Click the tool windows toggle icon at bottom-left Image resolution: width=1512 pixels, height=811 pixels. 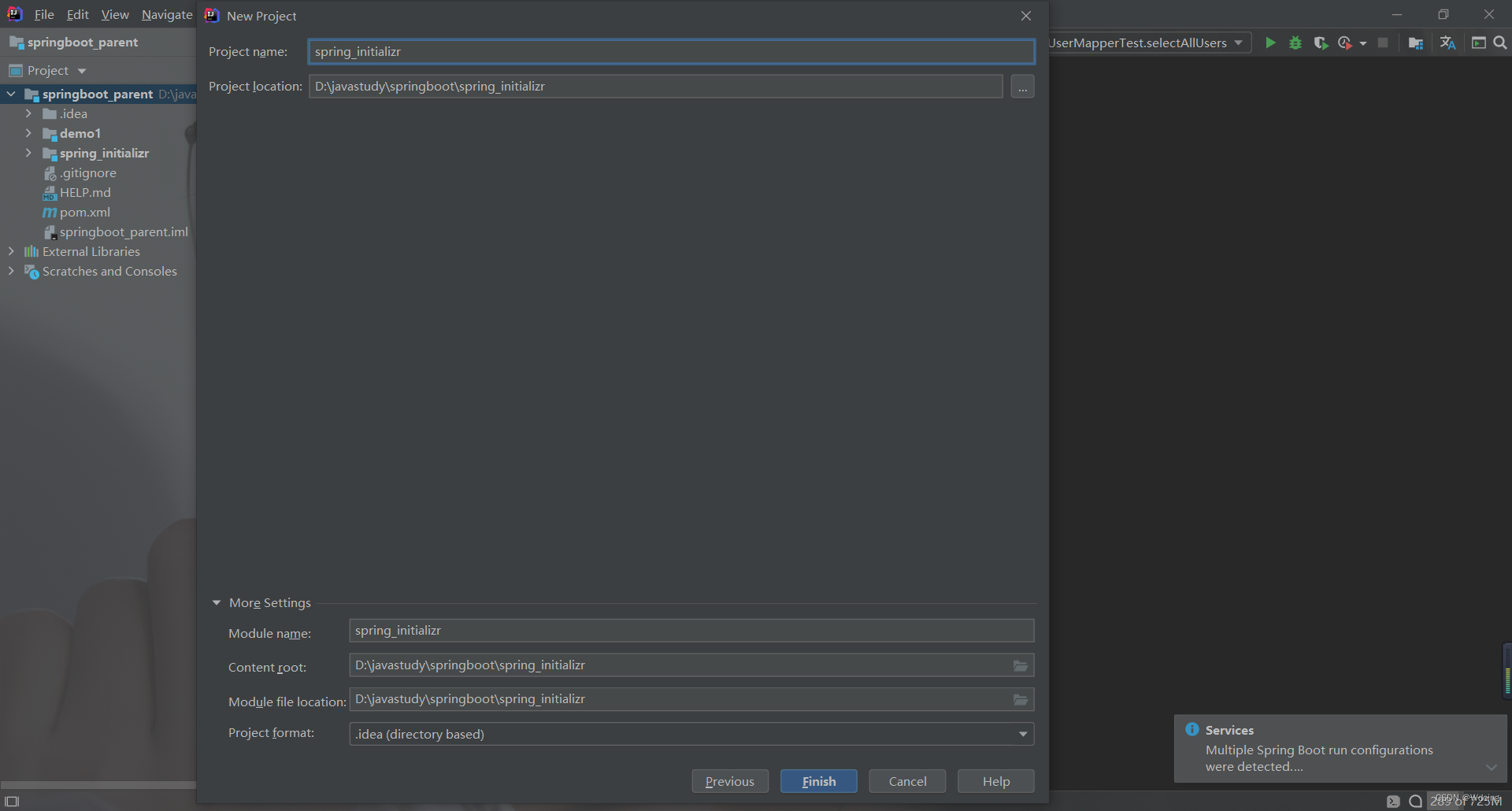click(12, 802)
